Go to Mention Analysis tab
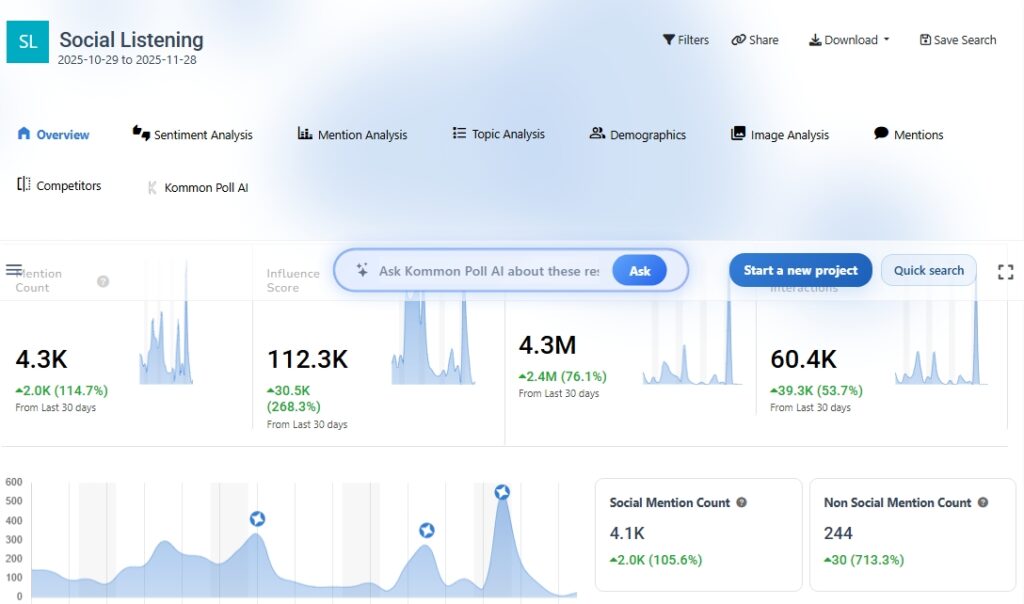1024x604 pixels. point(353,135)
